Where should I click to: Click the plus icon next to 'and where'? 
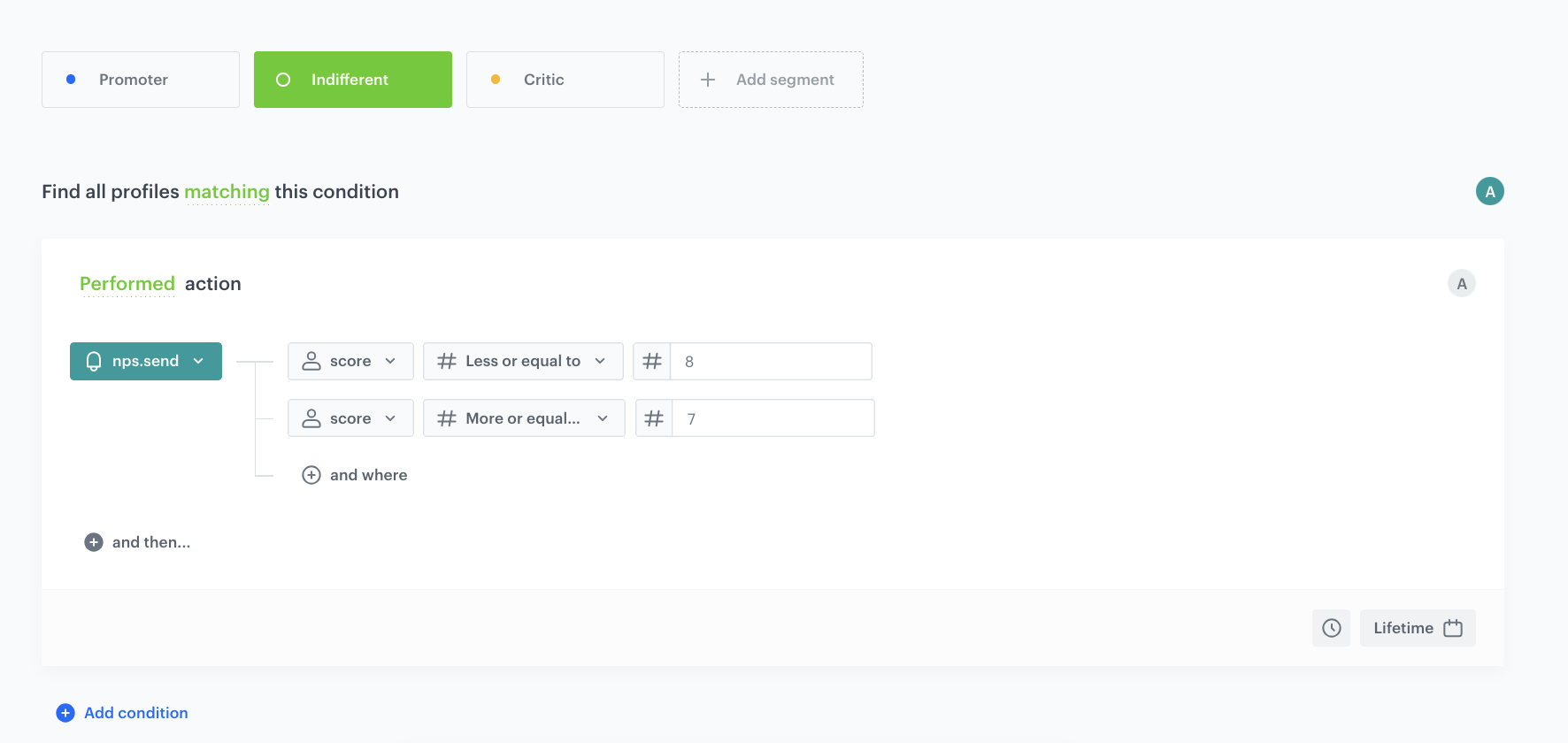point(311,475)
